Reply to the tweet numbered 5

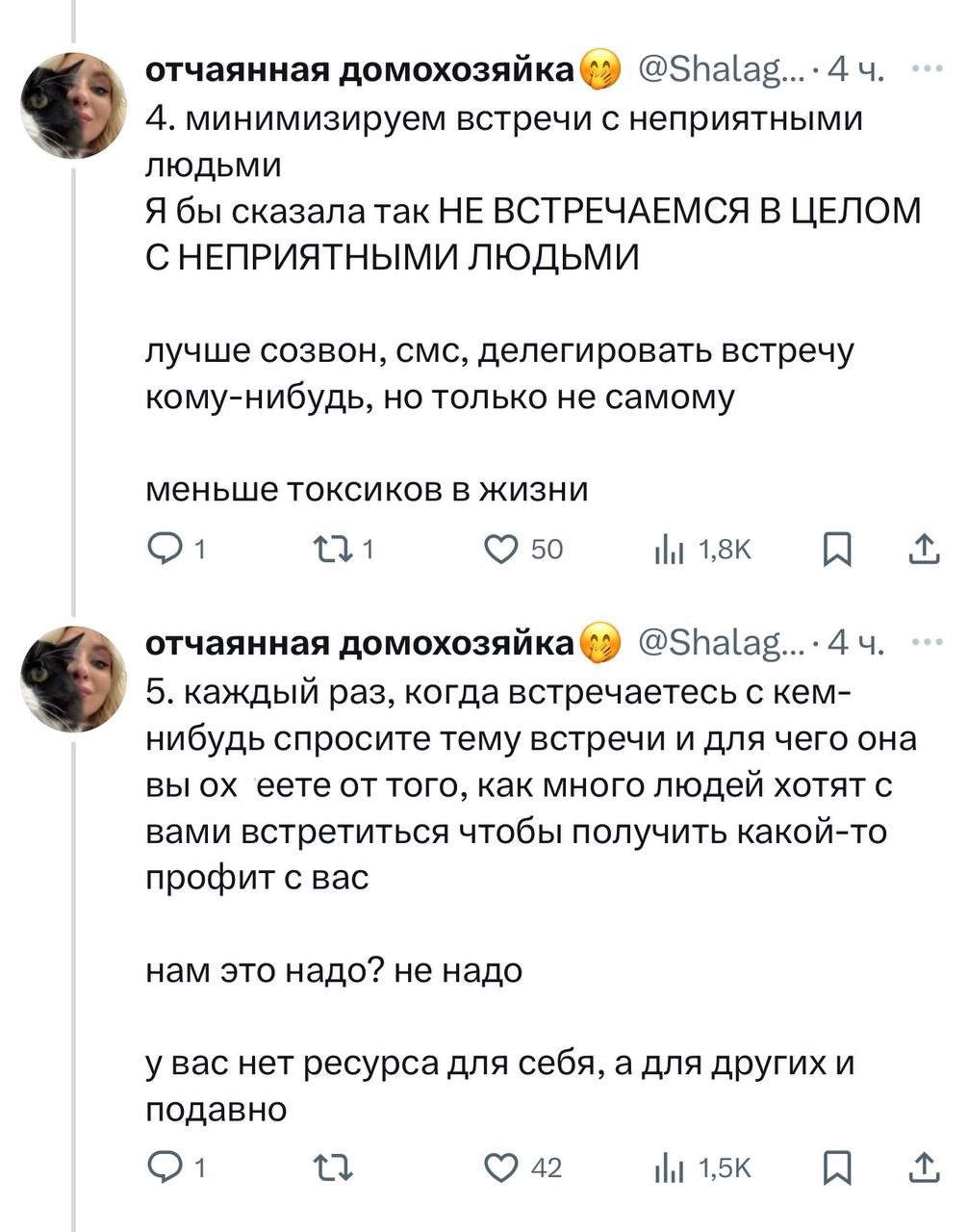(x=163, y=1168)
